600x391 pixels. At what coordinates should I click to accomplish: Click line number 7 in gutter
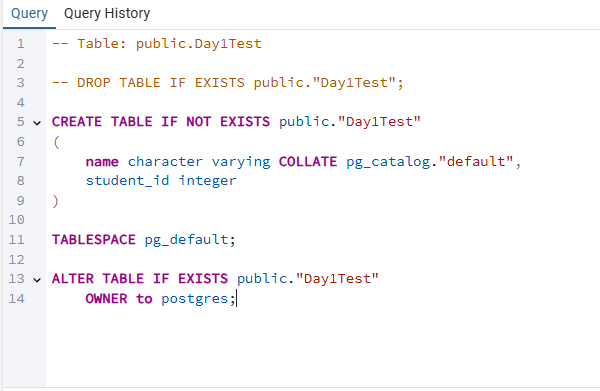(x=21, y=162)
